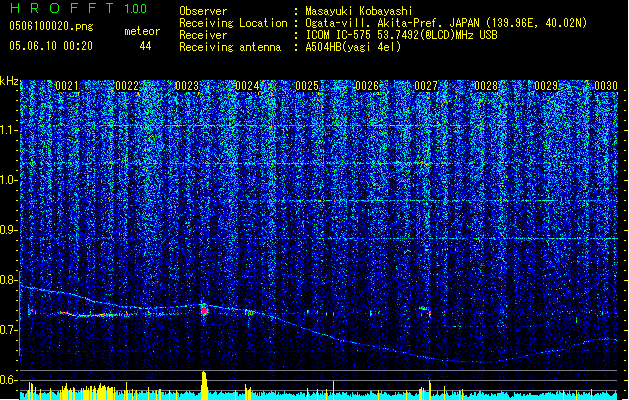The height and width of the screenshot is (400, 629).
Task: Click the HROFFT title text
Action: point(62,8)
